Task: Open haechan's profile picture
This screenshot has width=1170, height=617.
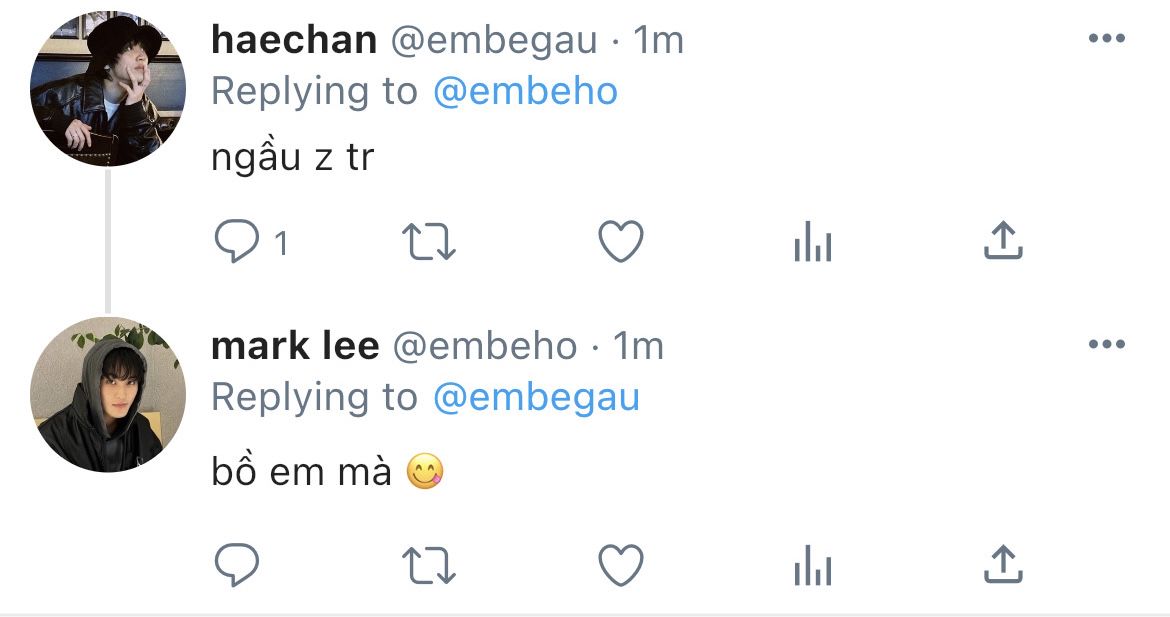Action: (108, 89)
